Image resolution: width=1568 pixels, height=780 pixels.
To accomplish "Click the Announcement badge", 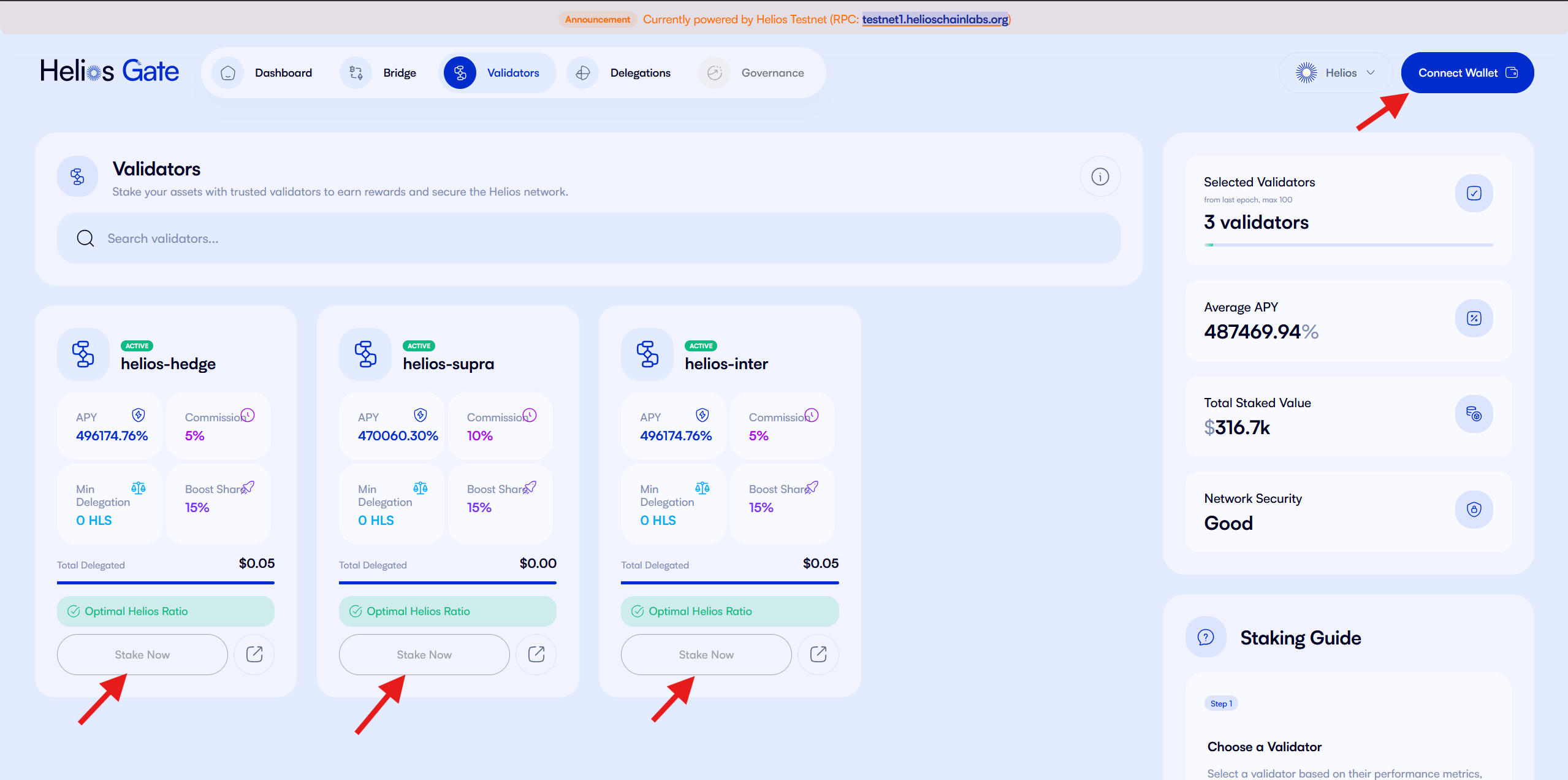I will click(x=597, y=20).
